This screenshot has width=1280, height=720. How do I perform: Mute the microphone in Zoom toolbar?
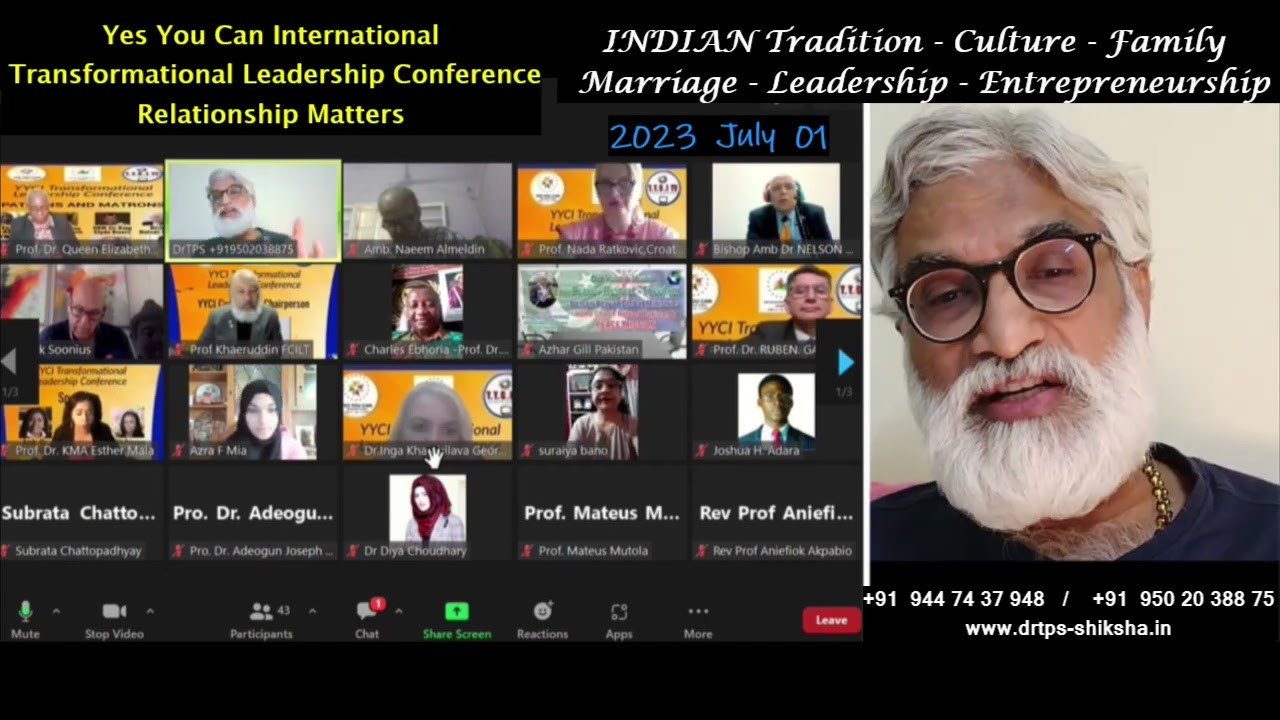[25, 619]
